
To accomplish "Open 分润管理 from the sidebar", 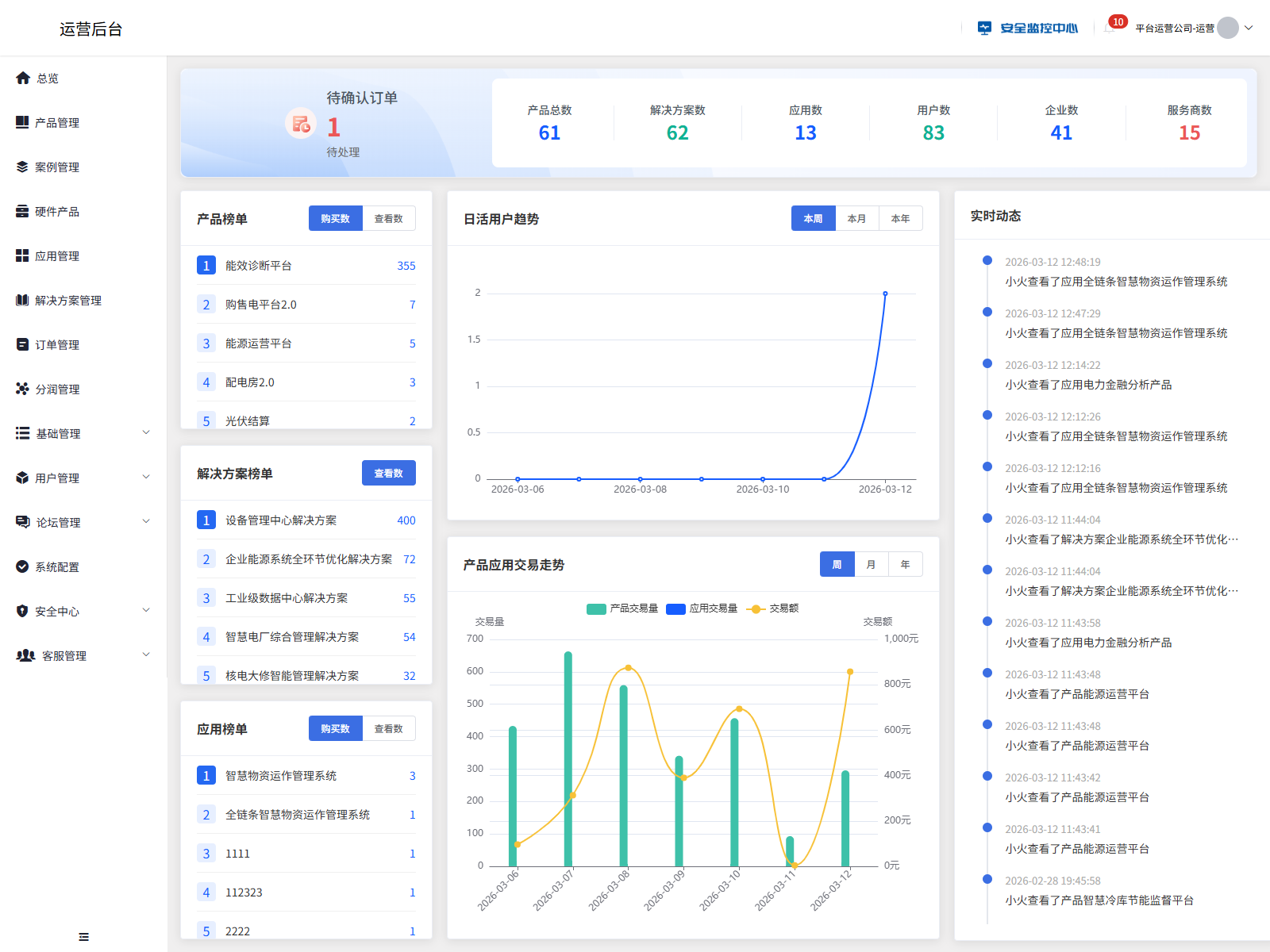I will click(56, 389).
